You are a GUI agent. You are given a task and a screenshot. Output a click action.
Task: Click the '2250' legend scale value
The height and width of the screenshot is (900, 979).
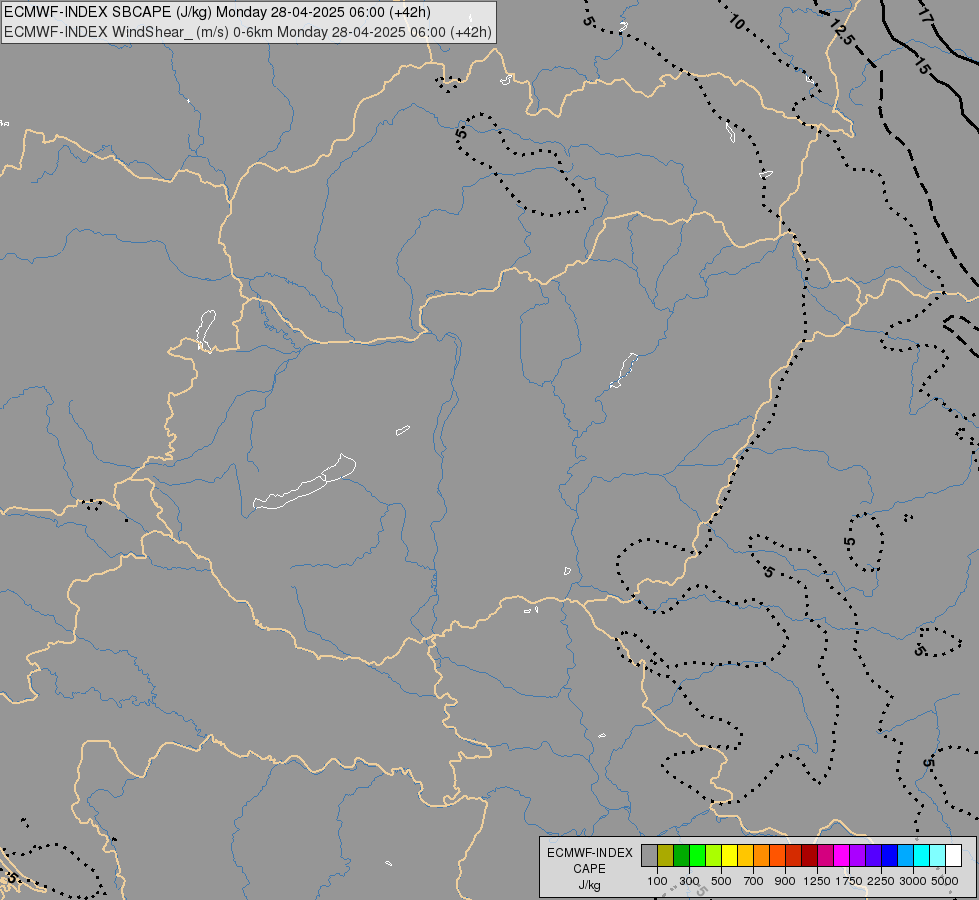coord(881,881)
